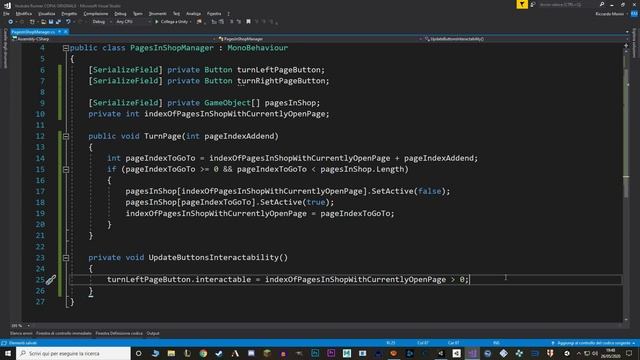Click the Save All toolbar icon
The width and height of the screenshot is (640, 360).
coord(58,22)
